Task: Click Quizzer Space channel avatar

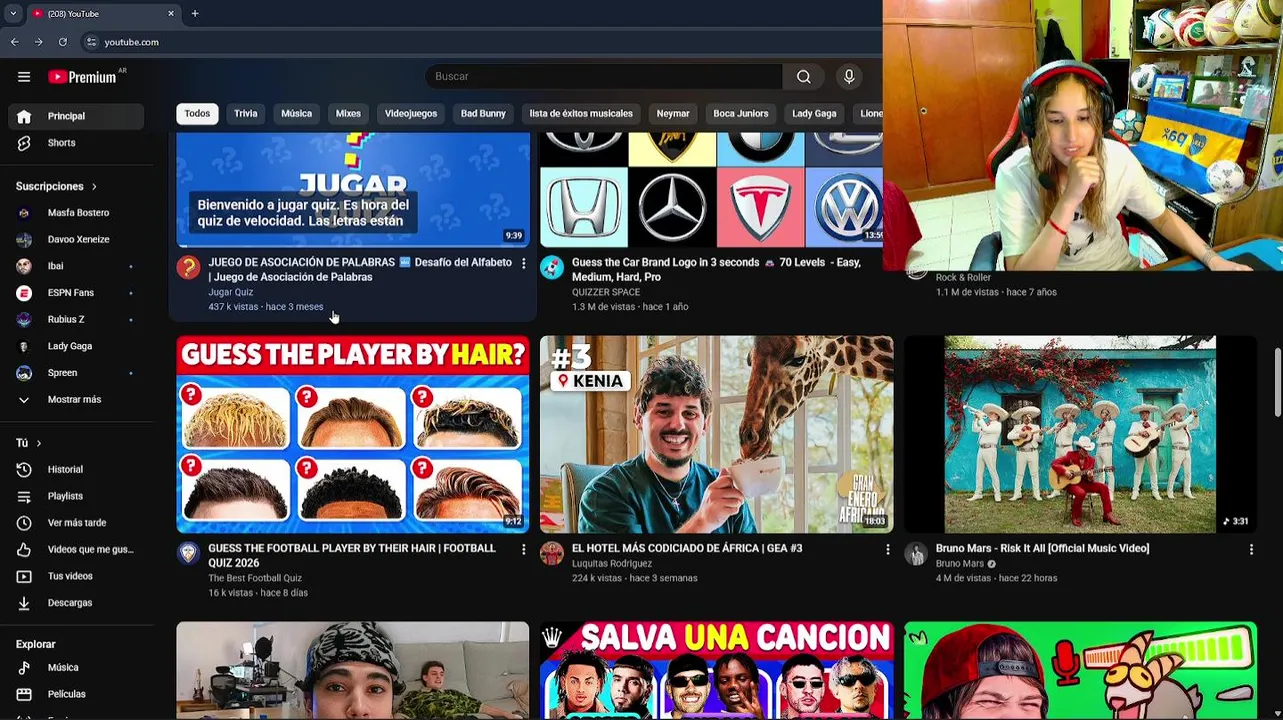Action: coord(552,267)
